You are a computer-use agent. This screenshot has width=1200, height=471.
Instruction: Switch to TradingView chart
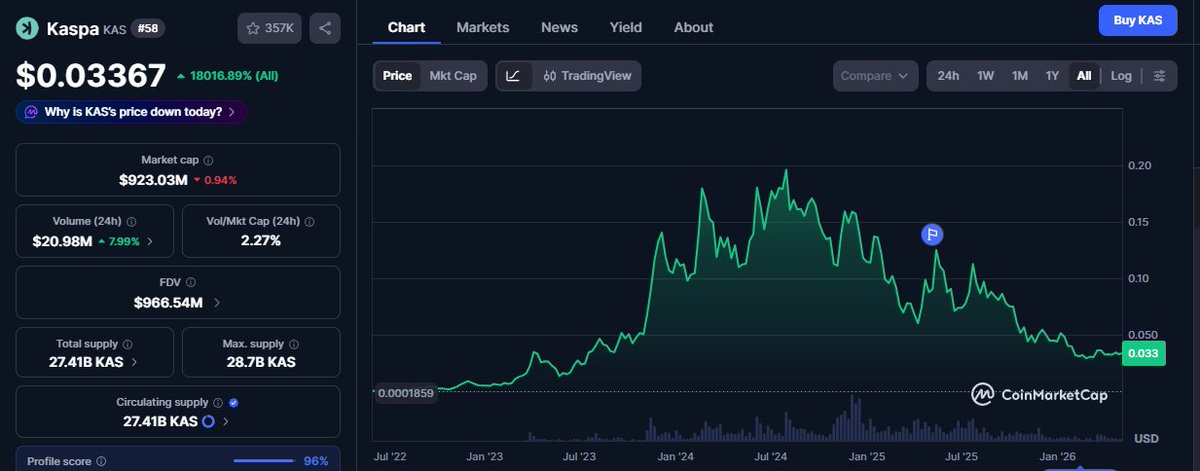(x=587, y=76)
